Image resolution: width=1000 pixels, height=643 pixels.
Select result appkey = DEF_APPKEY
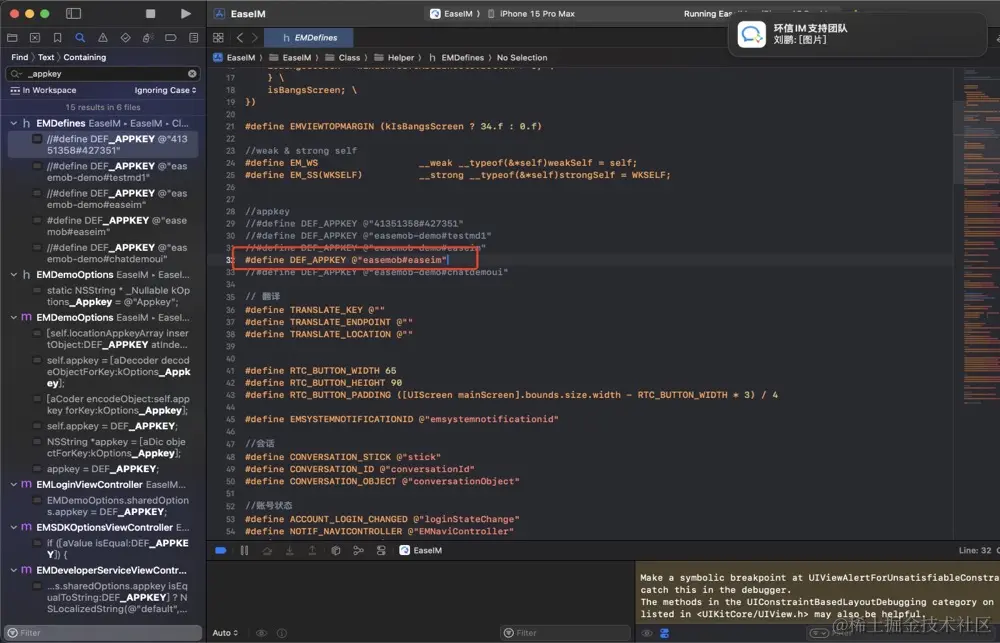tap(103, 469)
